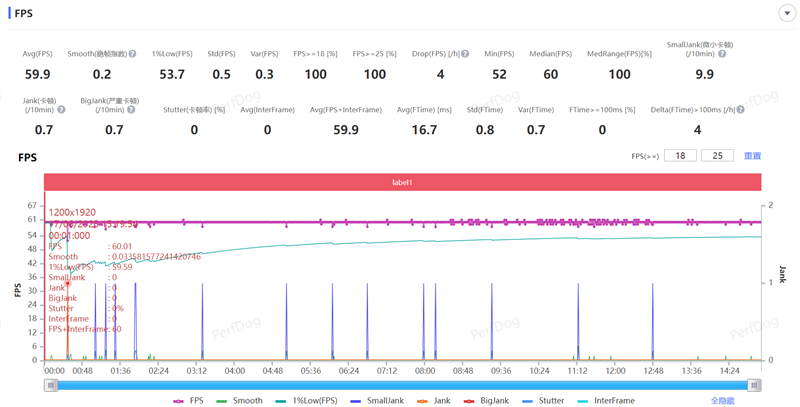Collapse the FPS panel with arrow button
800x407 pixels.
pyautogui.click(x=785, y=13)
